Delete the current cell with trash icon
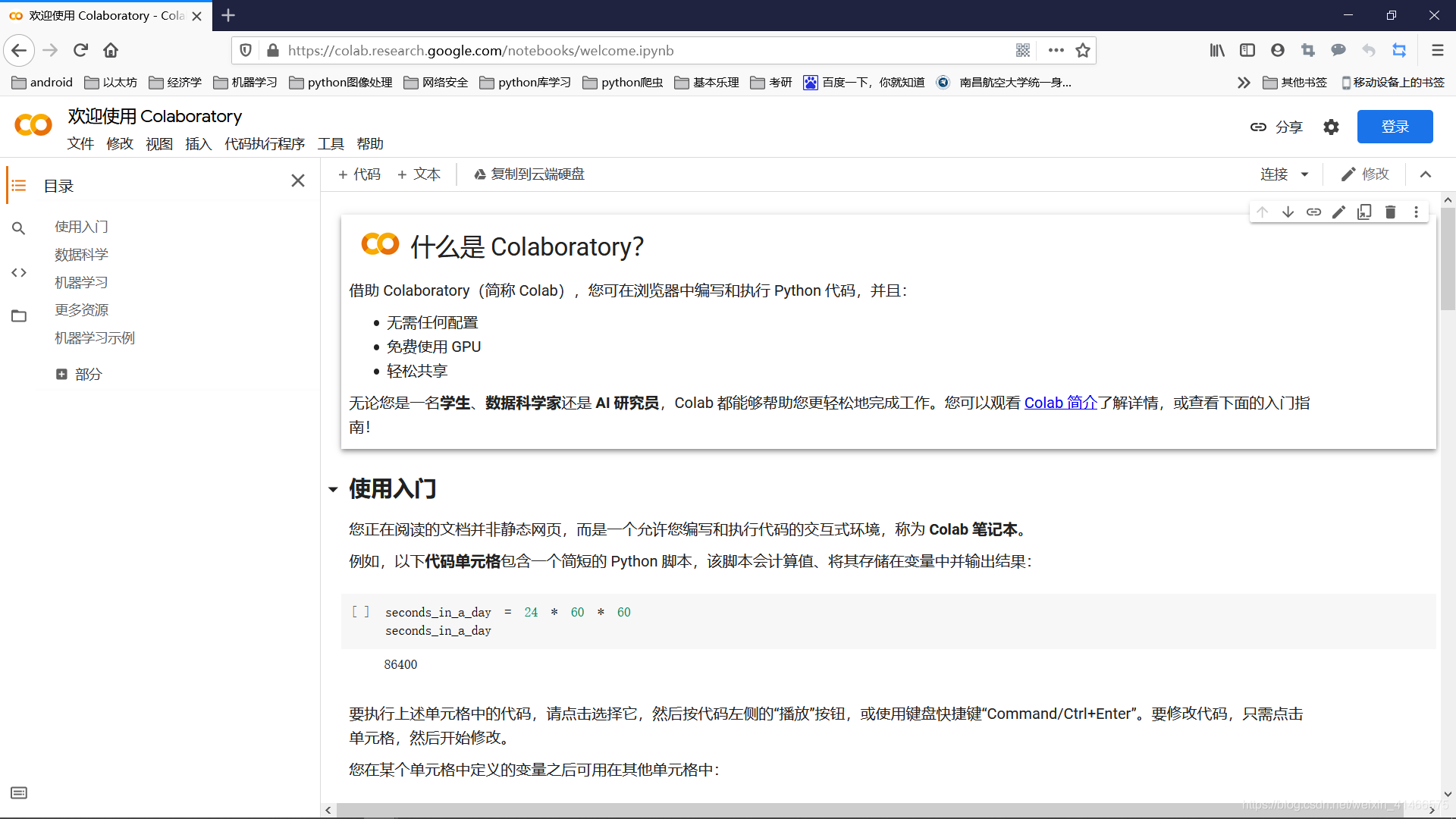This screenshot has height=819, width=1456. click(x=1390, y=212)
